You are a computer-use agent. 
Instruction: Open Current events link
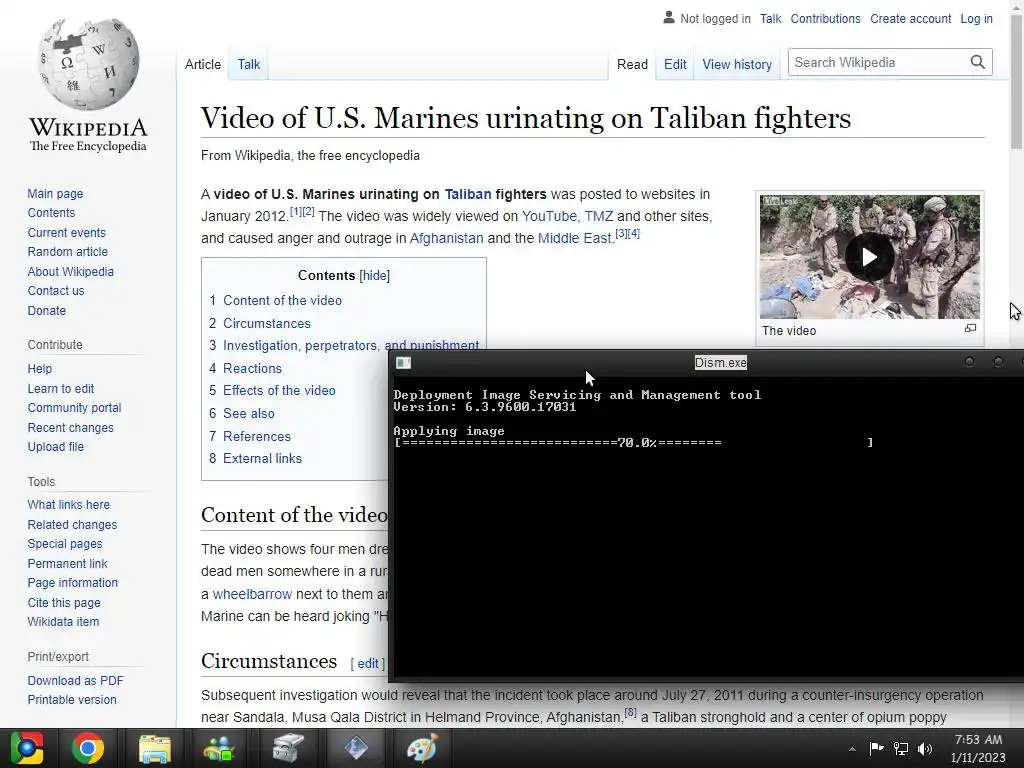[x=66, y=232]
